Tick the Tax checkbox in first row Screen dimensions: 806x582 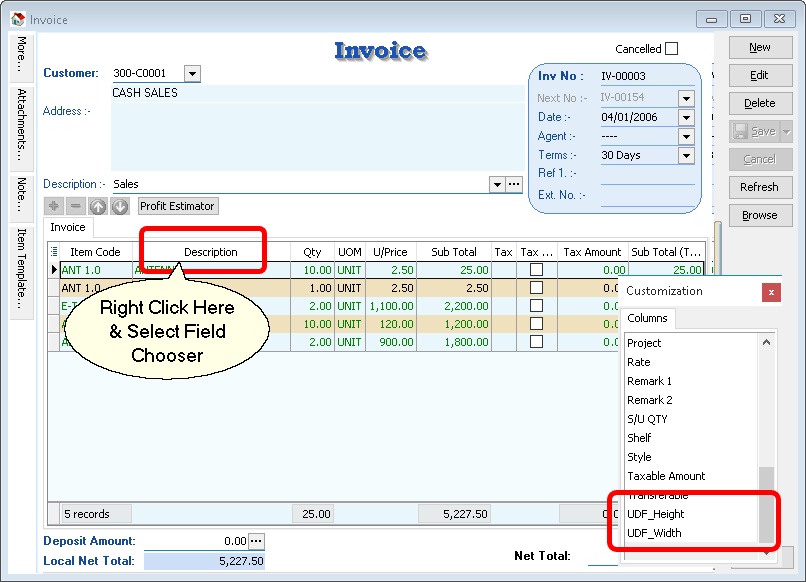coord(537,270)
